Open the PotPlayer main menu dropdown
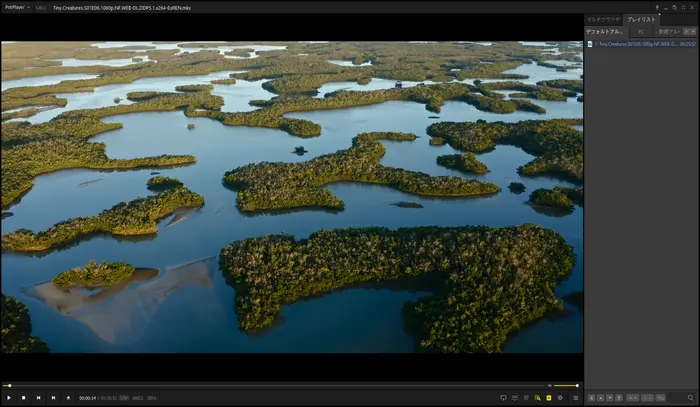700x407 pixels. click(17, 7)
